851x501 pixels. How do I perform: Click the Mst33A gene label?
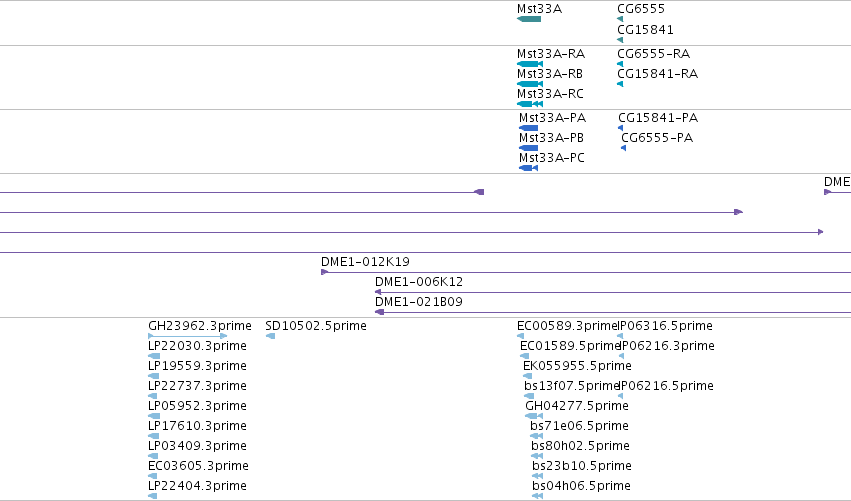click(x=539, y=9)
